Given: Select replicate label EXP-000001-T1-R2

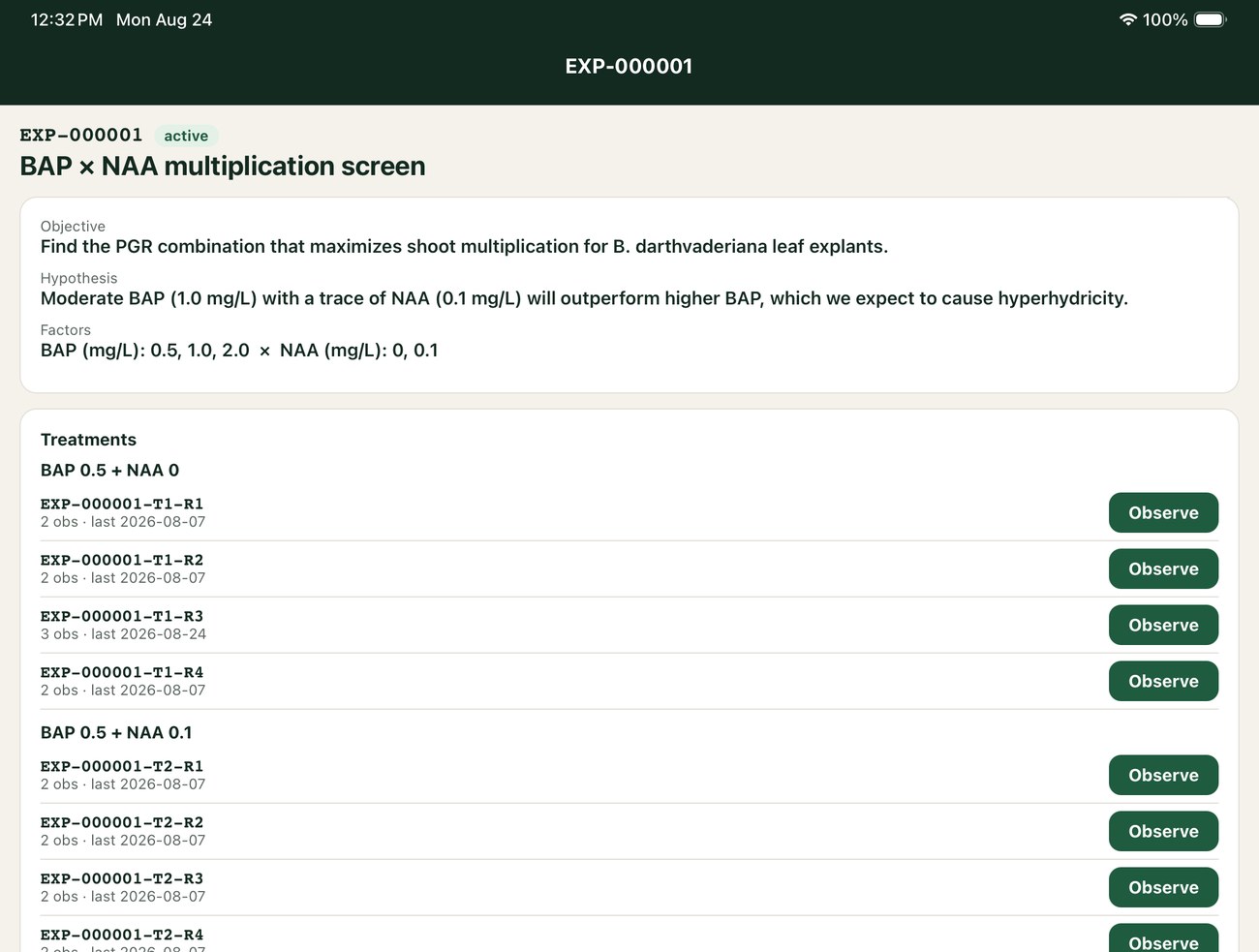Looking at the screenshot, I should click(x=122, y=560).
